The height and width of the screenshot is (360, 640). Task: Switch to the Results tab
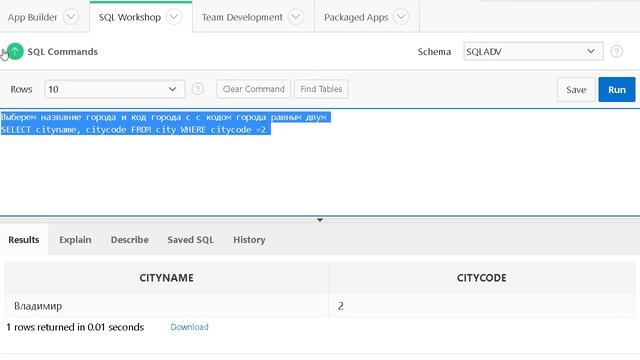(24, 240)
